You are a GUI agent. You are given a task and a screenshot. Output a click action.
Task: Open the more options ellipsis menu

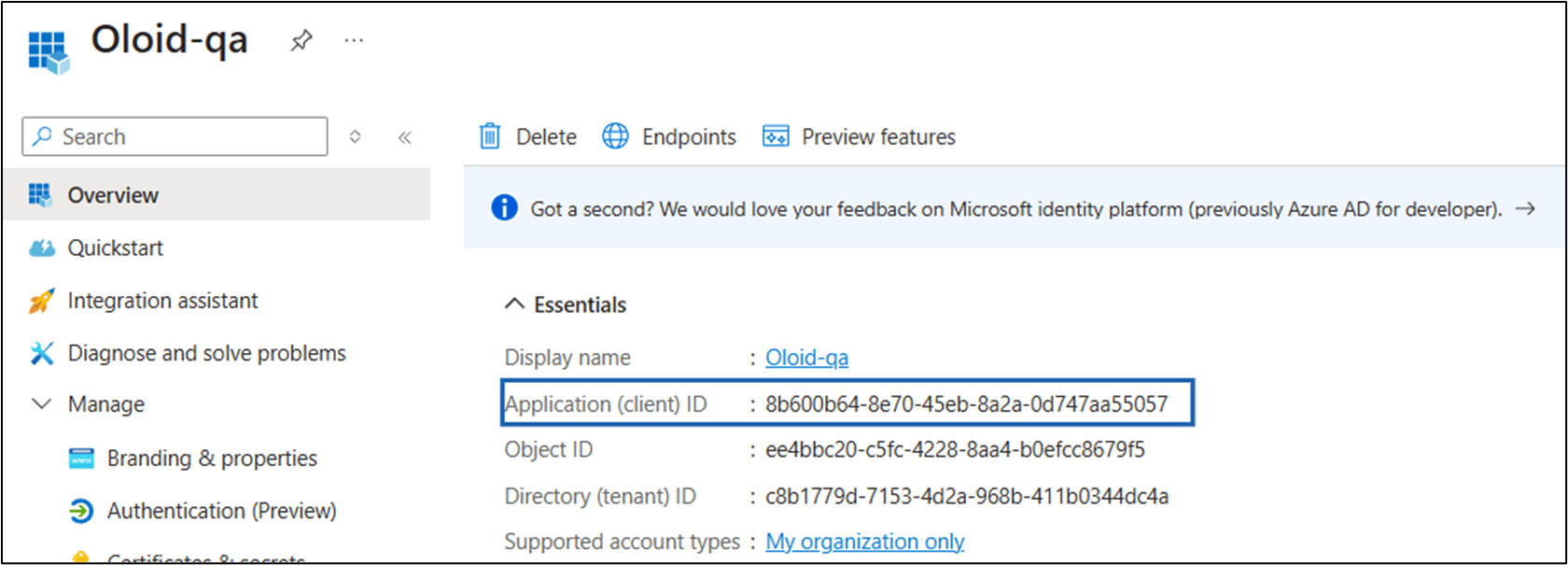click(x=354, y=41)
